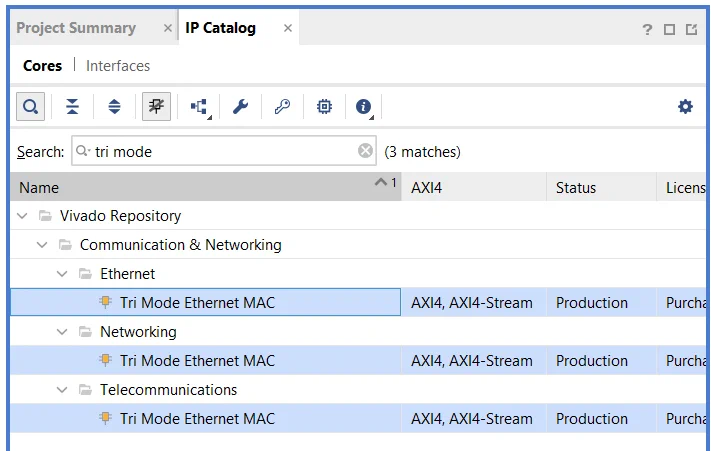Click the License column header
The image size is (711, 451).
tap(682, 187)
